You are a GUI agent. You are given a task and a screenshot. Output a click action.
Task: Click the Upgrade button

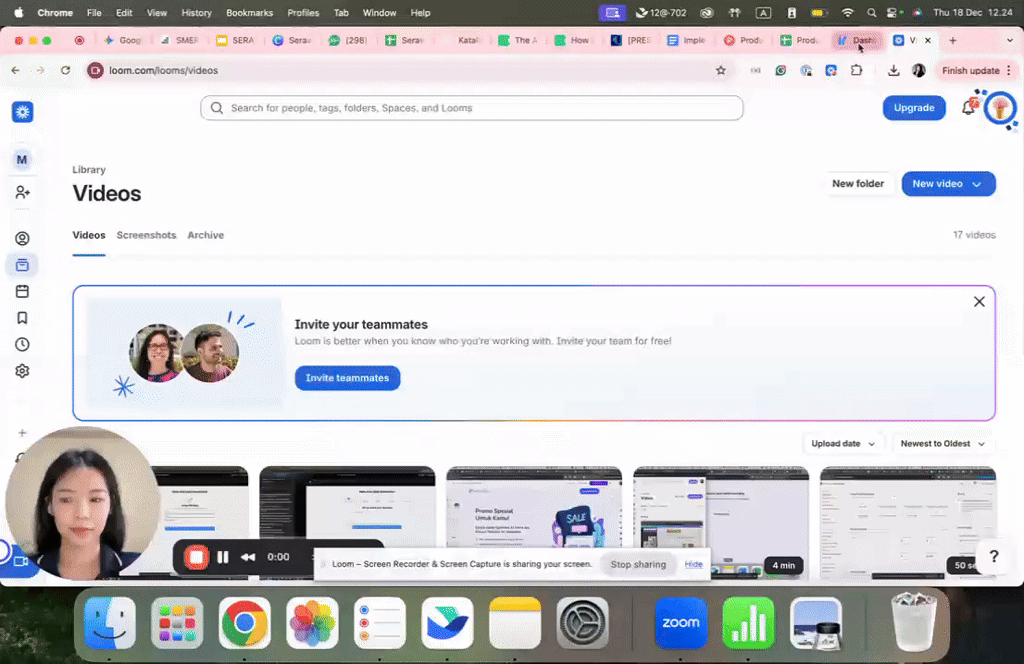pyautogui.click(x=913, y=108)
